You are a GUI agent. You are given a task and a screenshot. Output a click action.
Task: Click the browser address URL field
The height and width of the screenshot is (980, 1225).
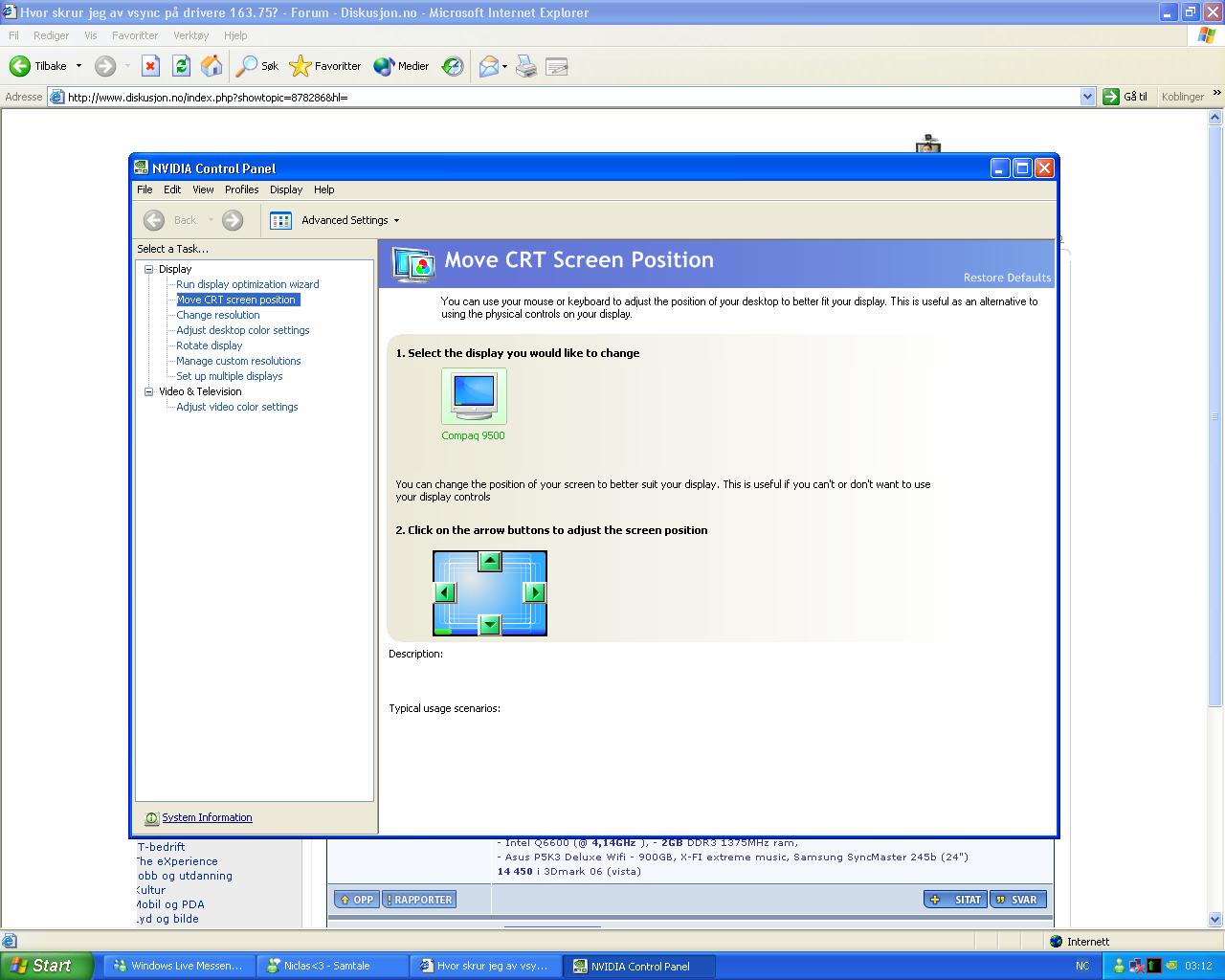(x=571, y=97)
